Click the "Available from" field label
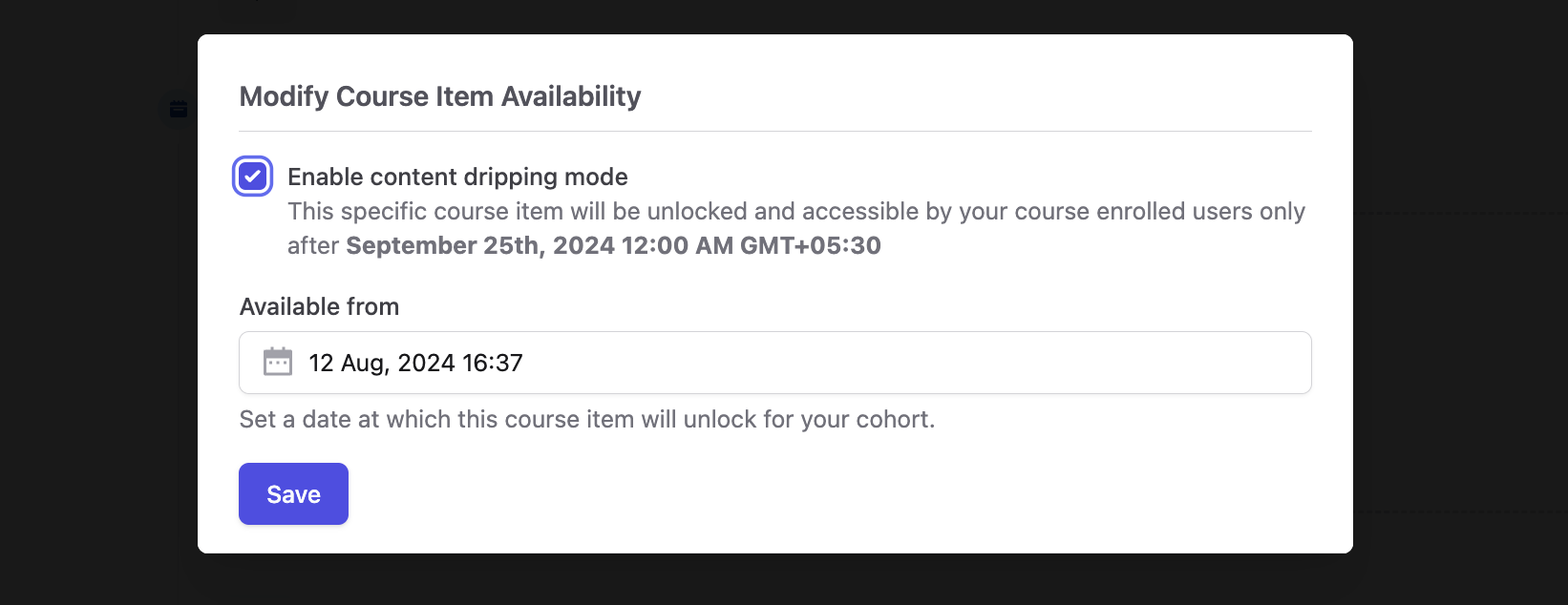 pyautogui.click(x=319, y=306)
